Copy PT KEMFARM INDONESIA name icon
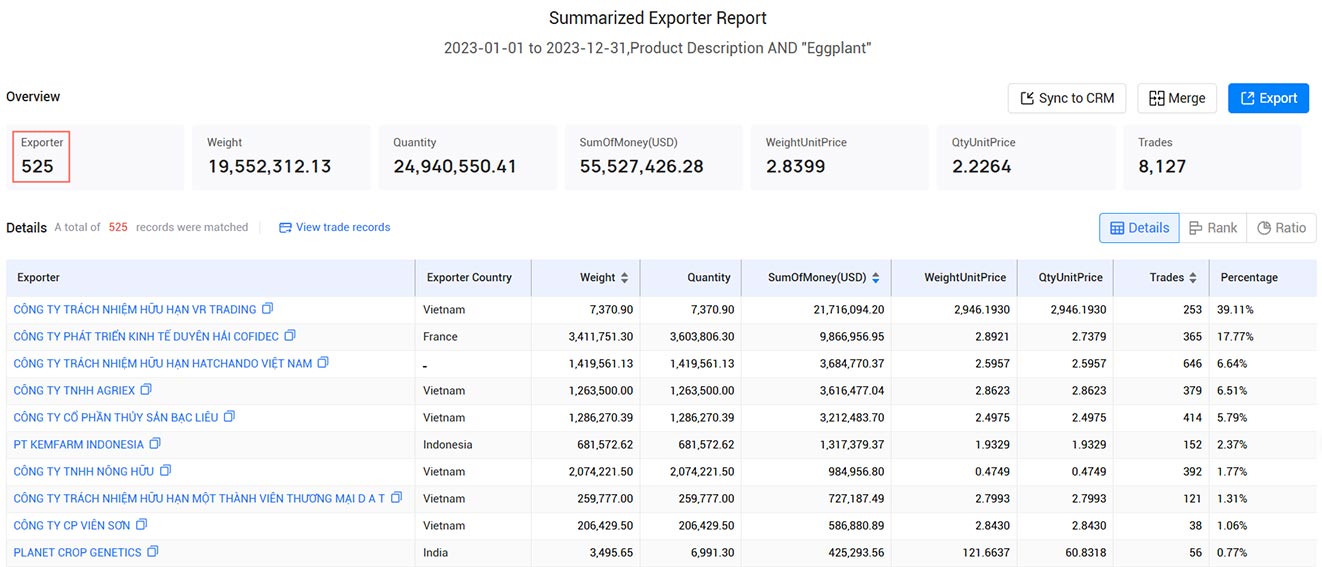This screenshot has width=1322, height=567. [155, 444]
